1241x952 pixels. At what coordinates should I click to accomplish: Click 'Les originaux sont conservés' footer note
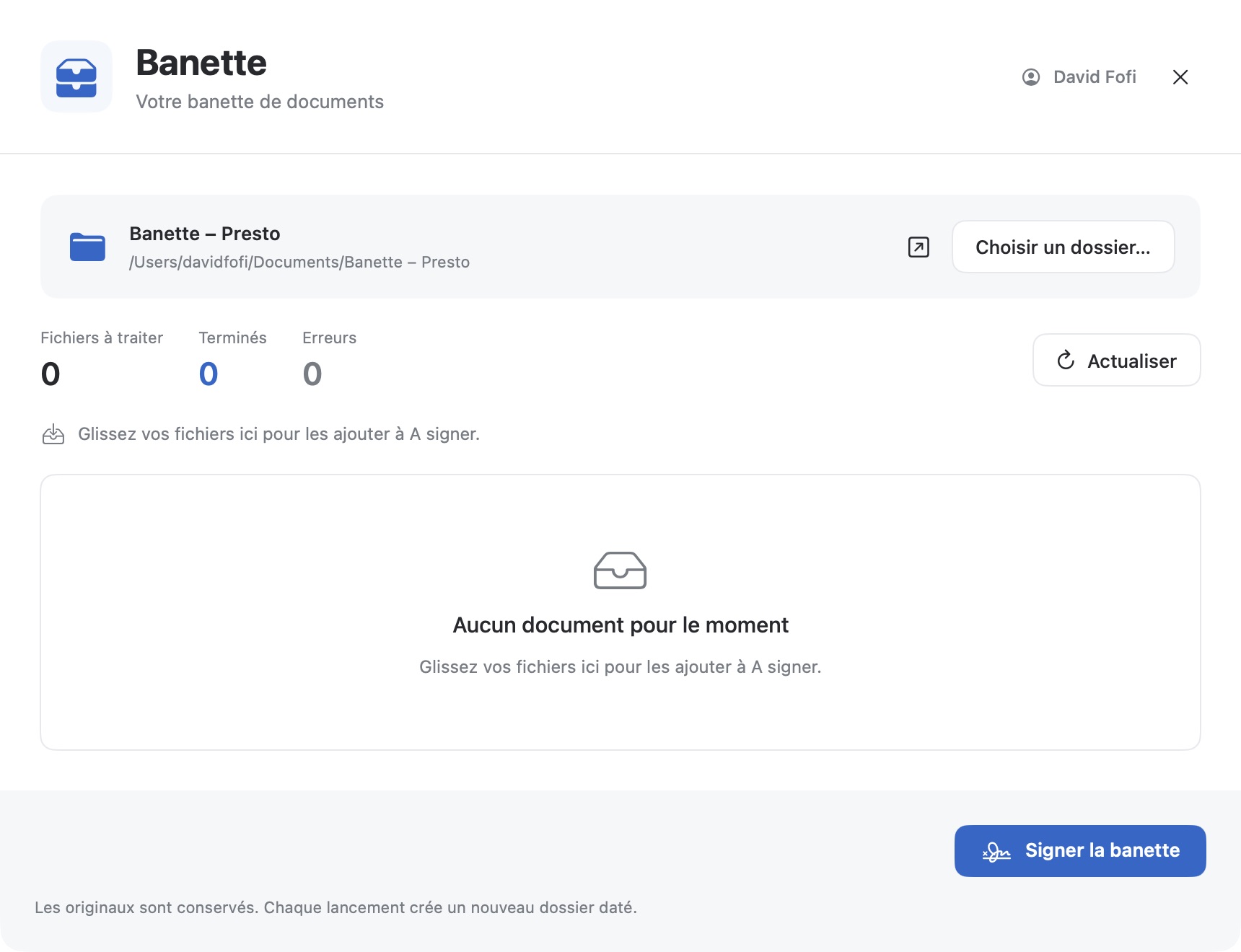pos(336,907)
